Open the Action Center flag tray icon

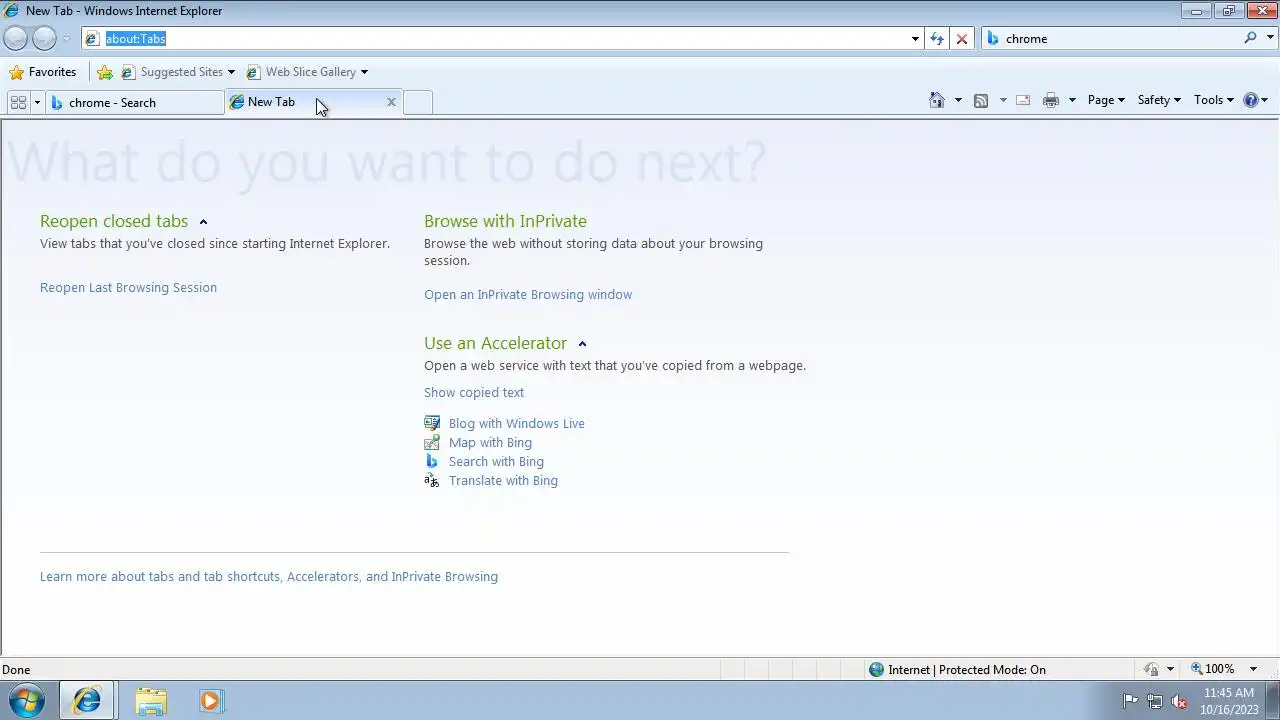tap(1130, 701)
